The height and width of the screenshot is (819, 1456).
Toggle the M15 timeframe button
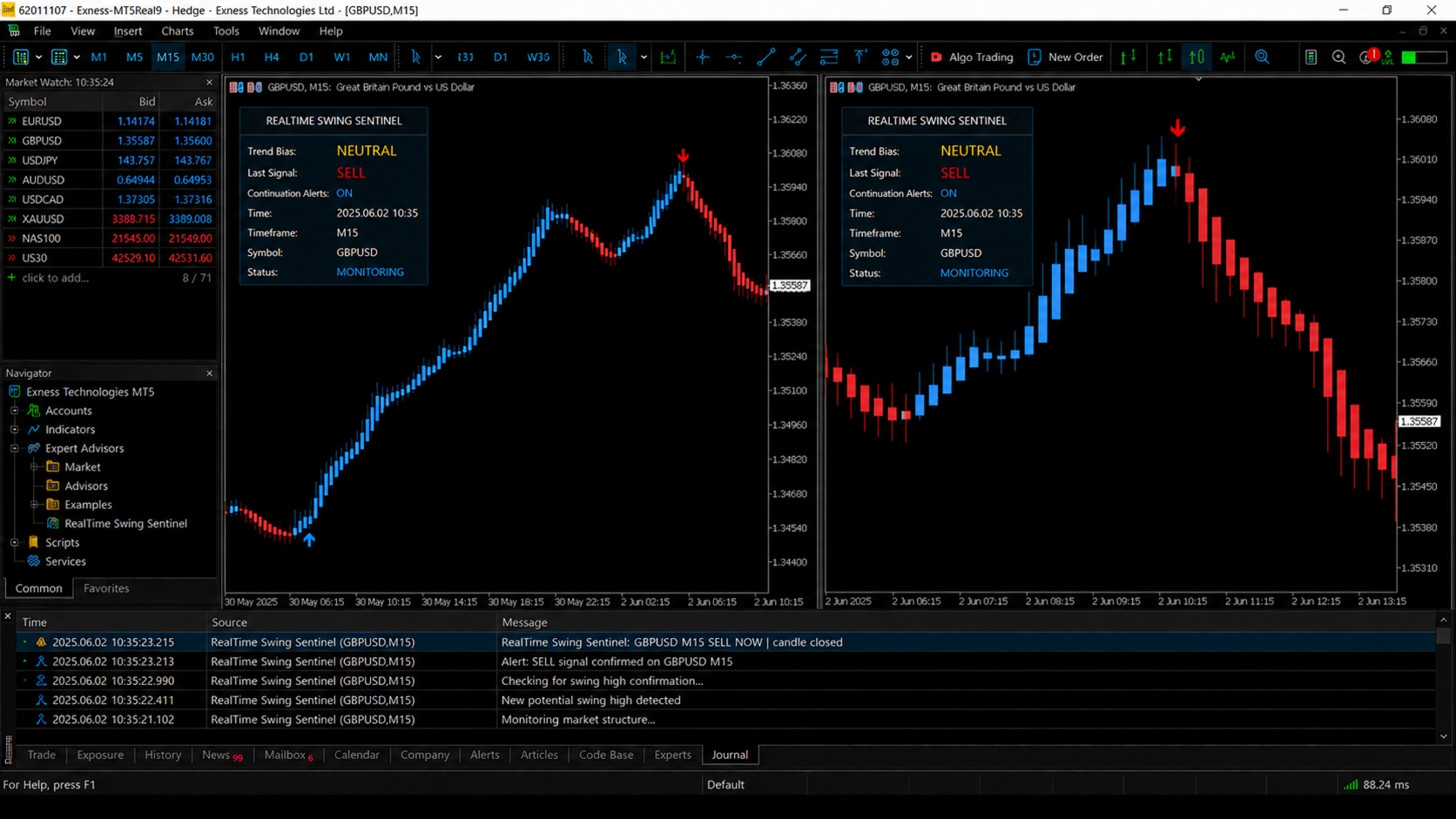tap(168, 57)
